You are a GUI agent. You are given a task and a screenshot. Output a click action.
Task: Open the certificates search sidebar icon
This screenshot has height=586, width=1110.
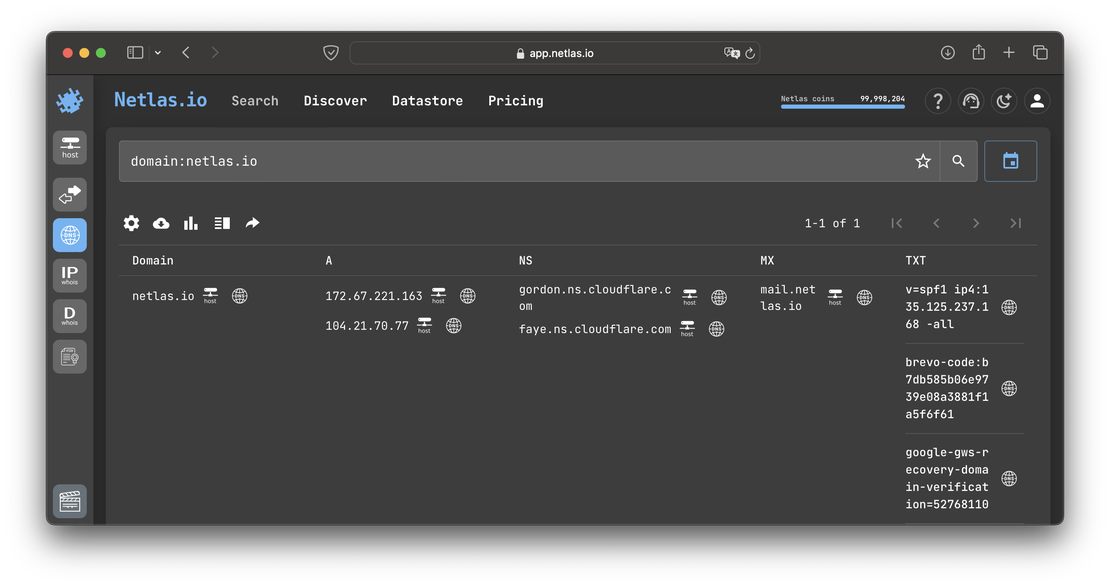coord(70,357)
